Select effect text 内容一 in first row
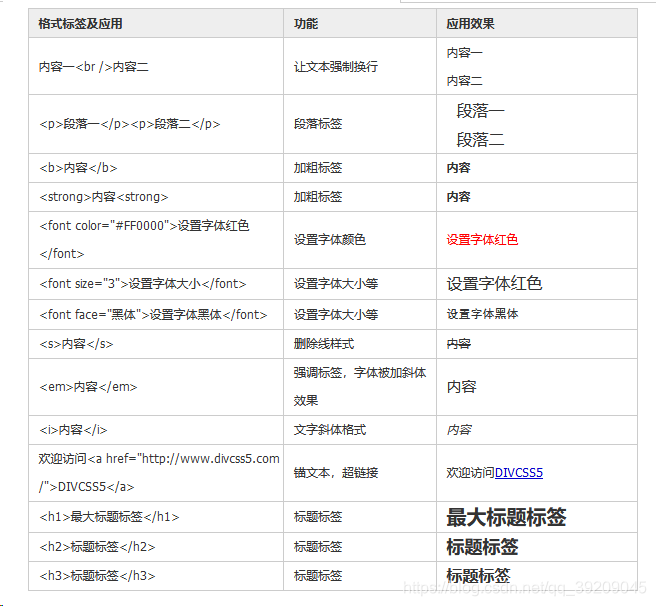This screenshot has width=656, height=606. [464, 53]
